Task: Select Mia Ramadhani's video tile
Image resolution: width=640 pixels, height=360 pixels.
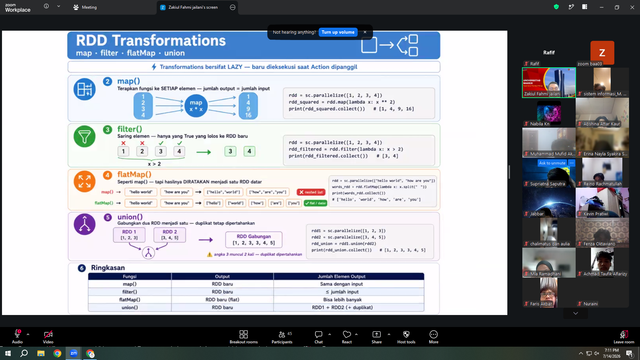Action: (549, 263)
